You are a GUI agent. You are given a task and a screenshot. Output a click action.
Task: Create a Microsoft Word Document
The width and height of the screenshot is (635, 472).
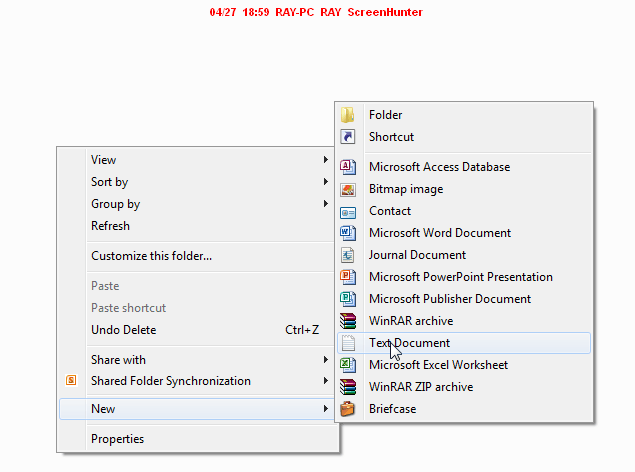point(464,233)
